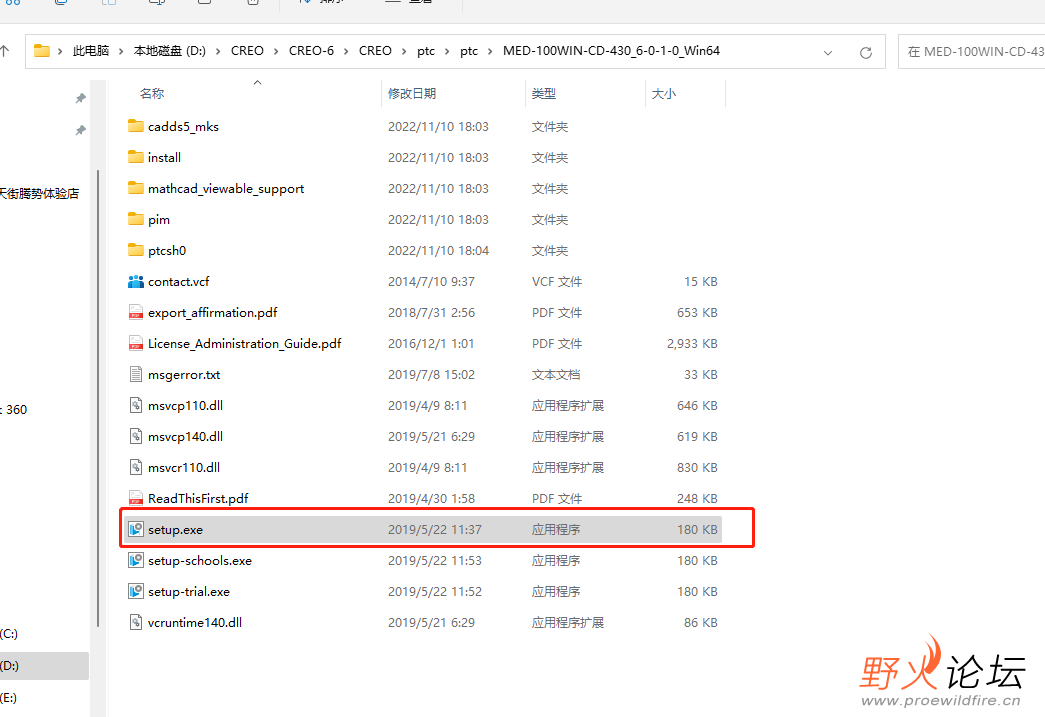Click the msvcr110.dll file icon
1045x717 pixels.
click(136, 467)
